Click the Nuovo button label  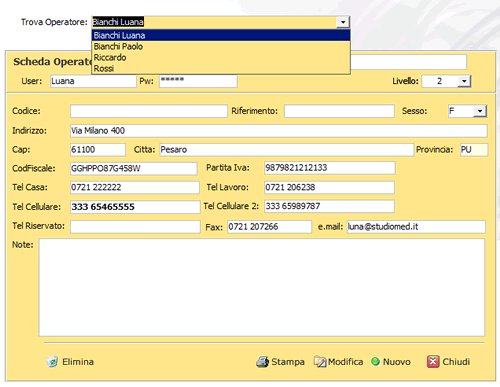click(397, 362)
